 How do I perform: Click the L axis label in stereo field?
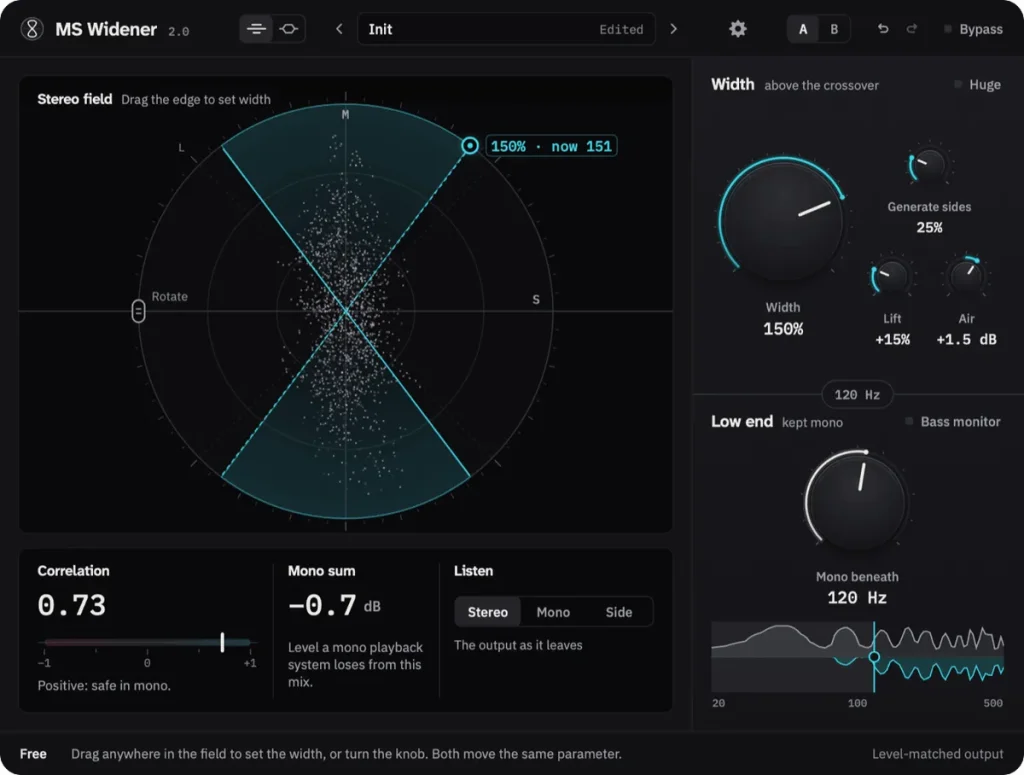pos(181,148)
